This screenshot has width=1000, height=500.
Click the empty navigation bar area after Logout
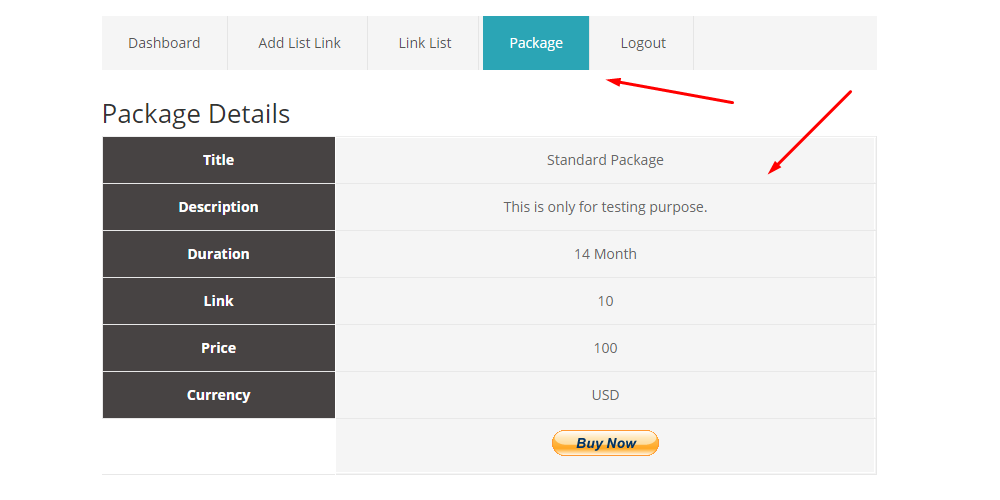pyautogui.click(x=785, y=43)
